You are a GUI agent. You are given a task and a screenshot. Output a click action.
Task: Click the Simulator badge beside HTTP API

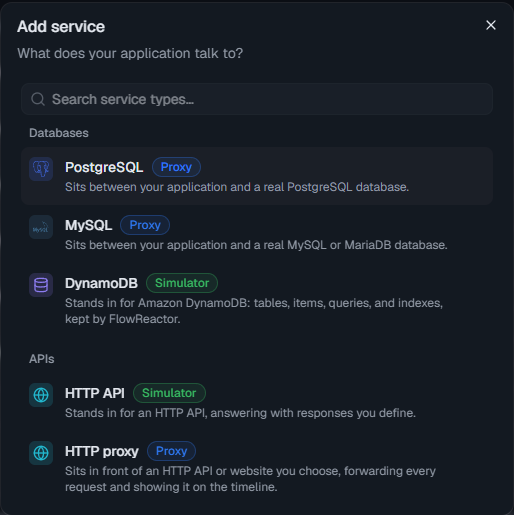(x=169, y=393)
